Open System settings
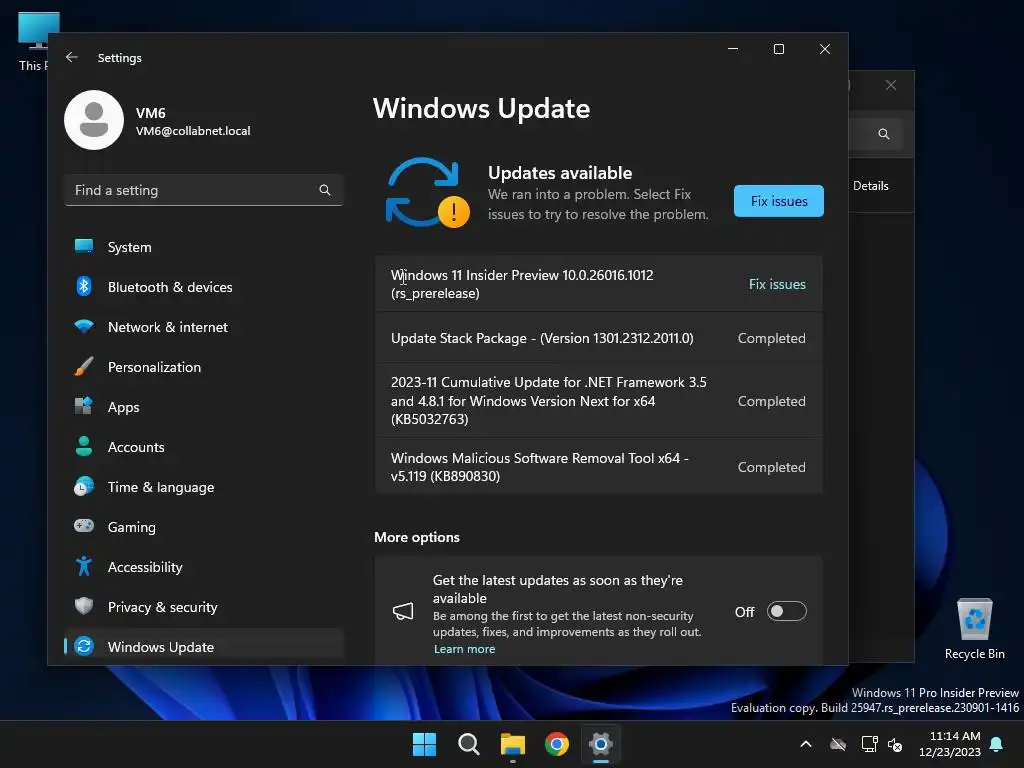 pos(204,247)
